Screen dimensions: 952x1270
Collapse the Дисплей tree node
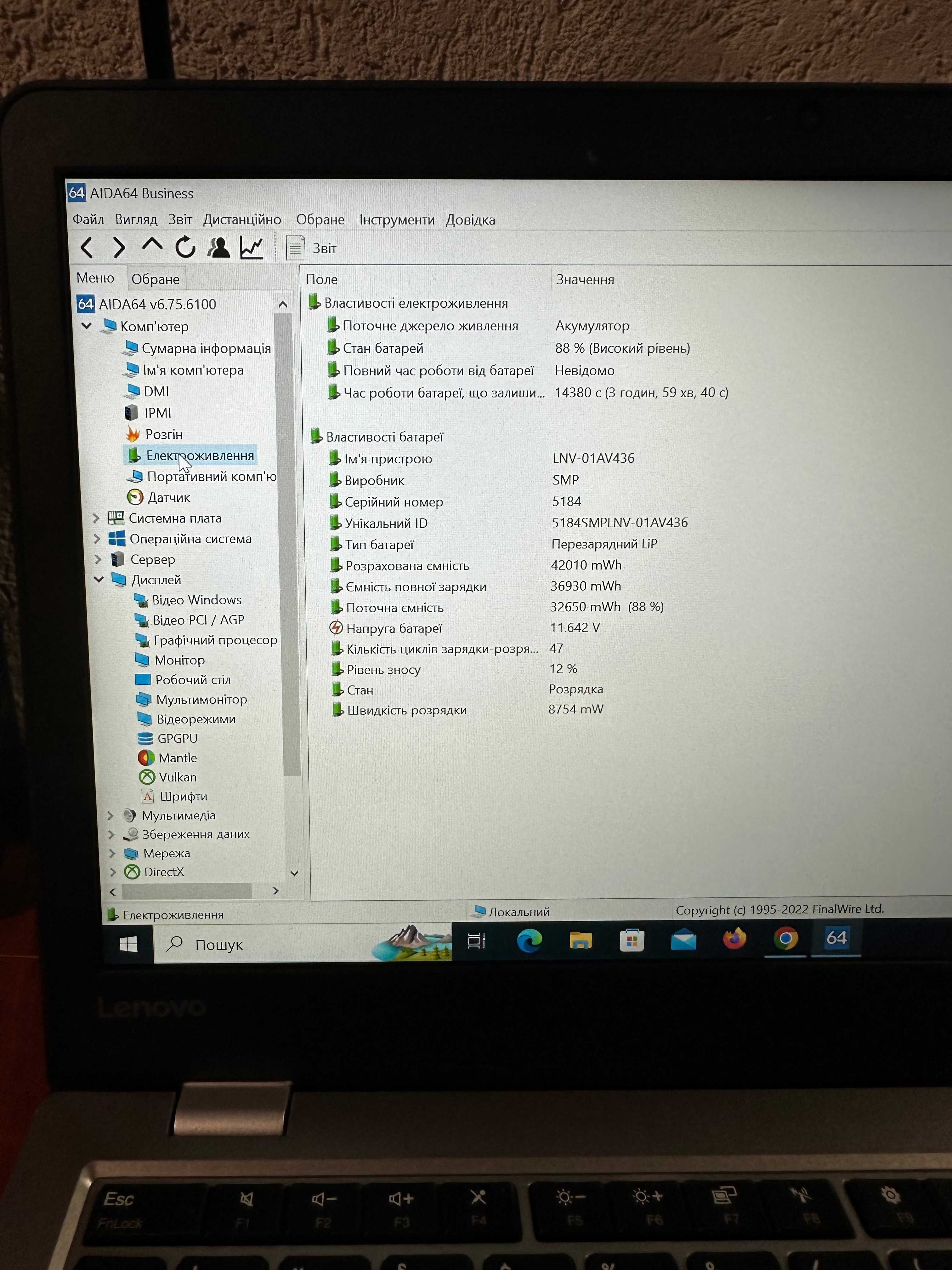point(99,579)
